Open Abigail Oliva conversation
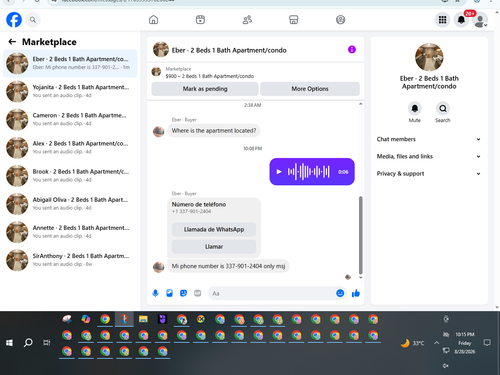 tap(70, 204)
